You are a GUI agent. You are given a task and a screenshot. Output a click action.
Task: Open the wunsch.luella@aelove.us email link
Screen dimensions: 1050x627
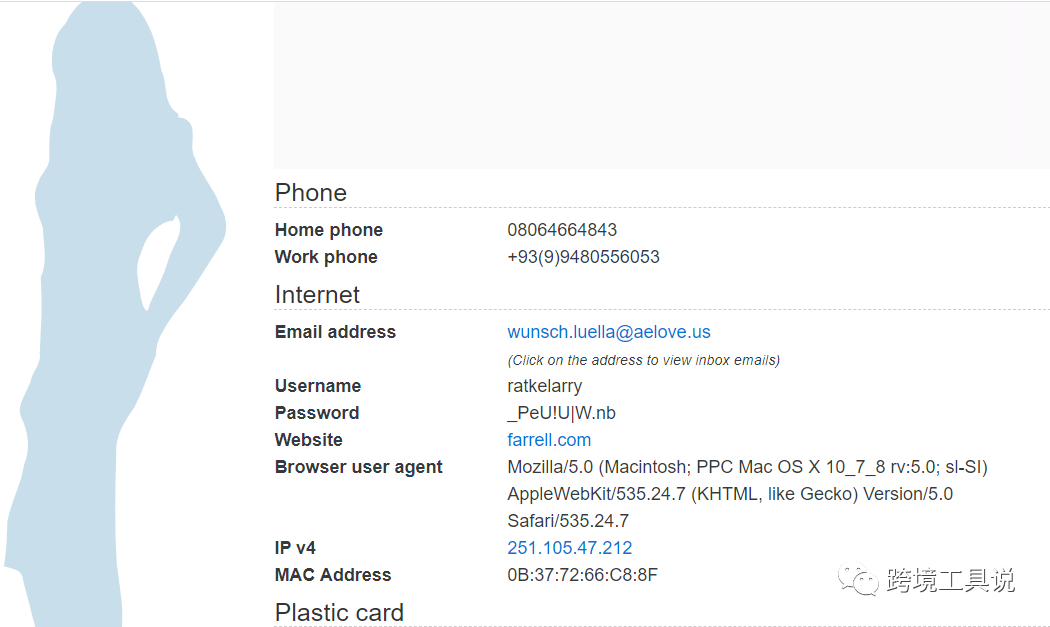[x=608, y=332]
